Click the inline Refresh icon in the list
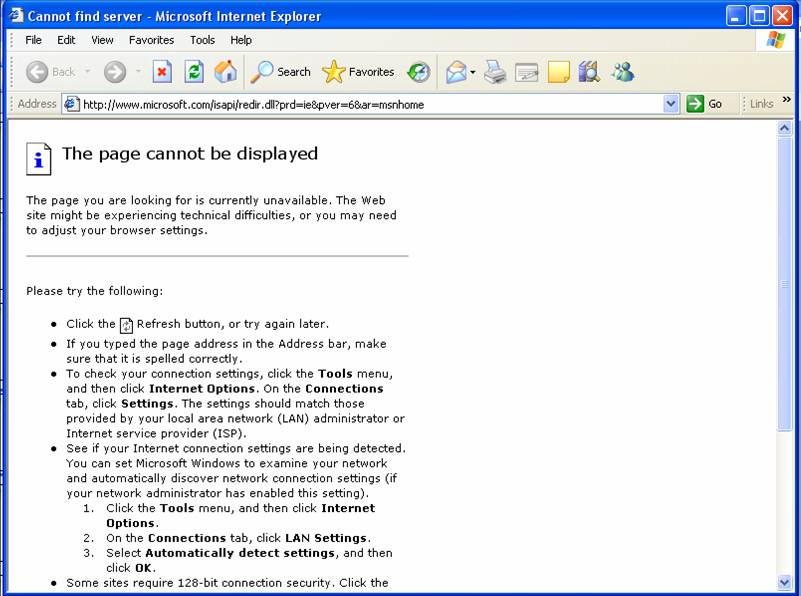The width and height of the screenshot is (801, 596). click(126, 325)
